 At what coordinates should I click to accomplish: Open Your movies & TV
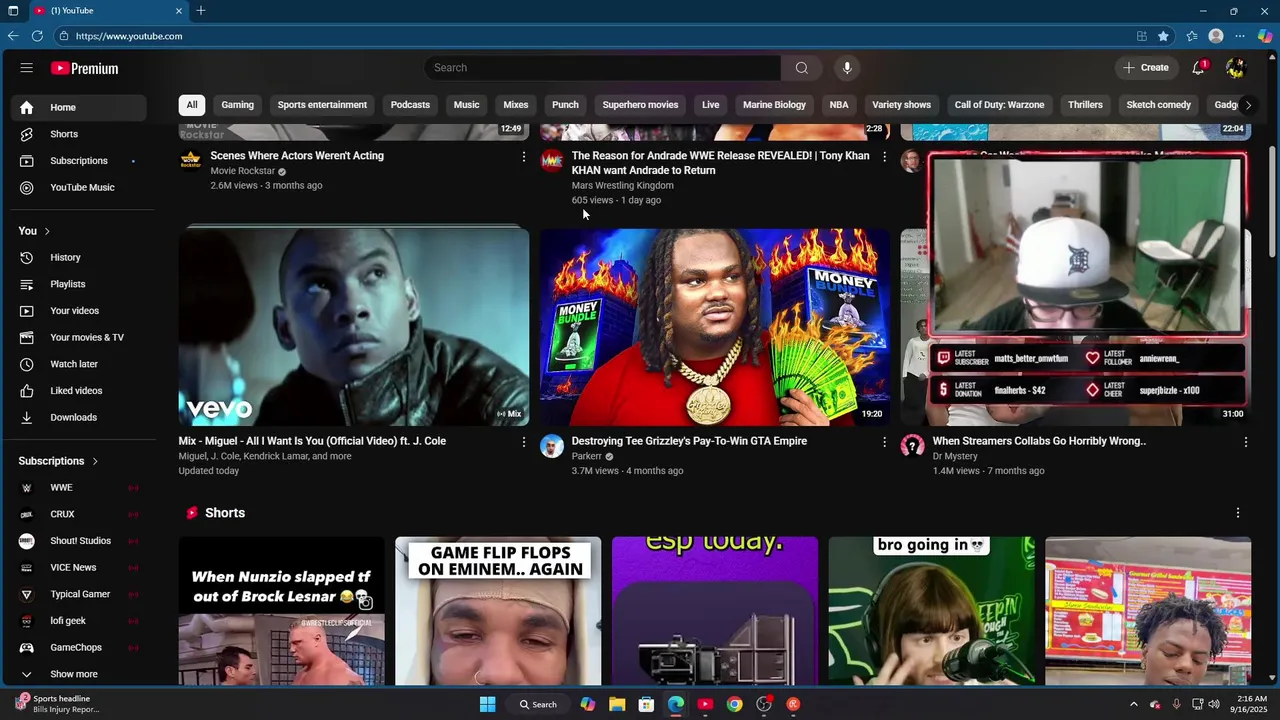click(x=78, y=337)
